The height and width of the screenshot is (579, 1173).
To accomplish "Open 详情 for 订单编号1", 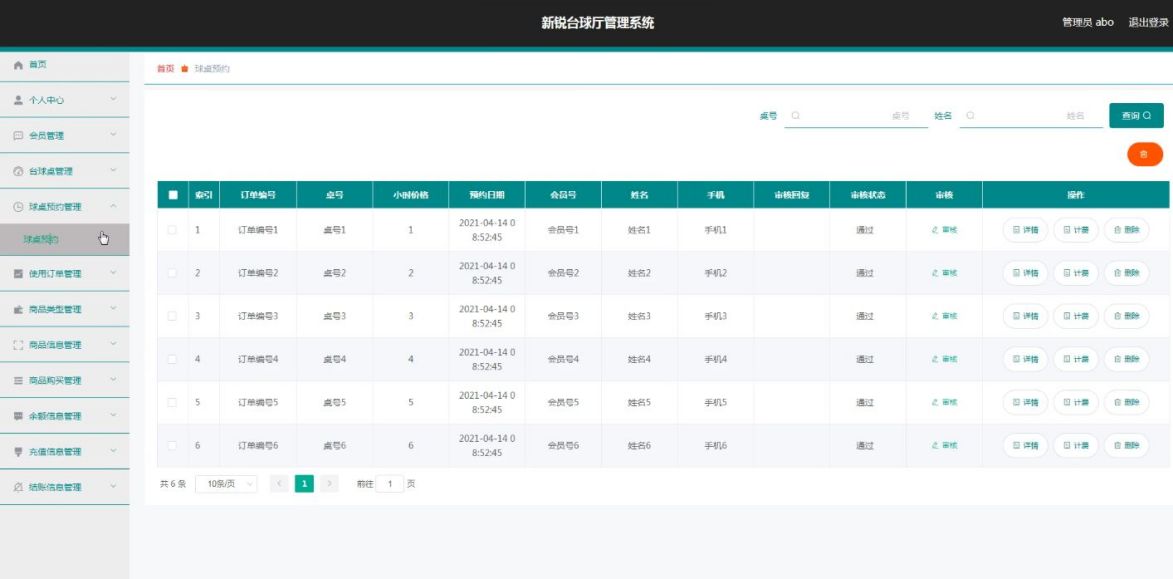I will (1026, 230).
